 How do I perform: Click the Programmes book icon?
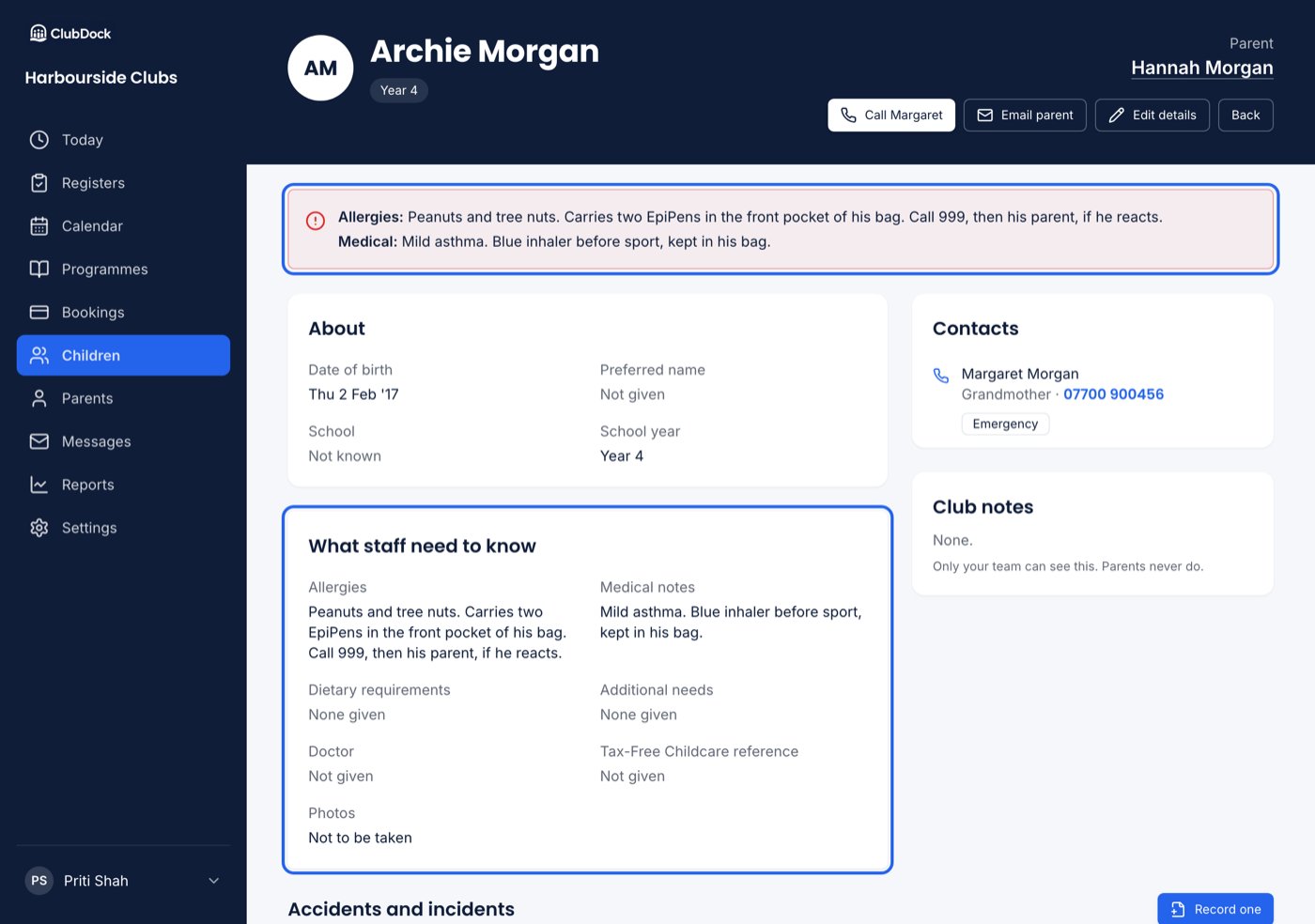[x=39, y=269]
